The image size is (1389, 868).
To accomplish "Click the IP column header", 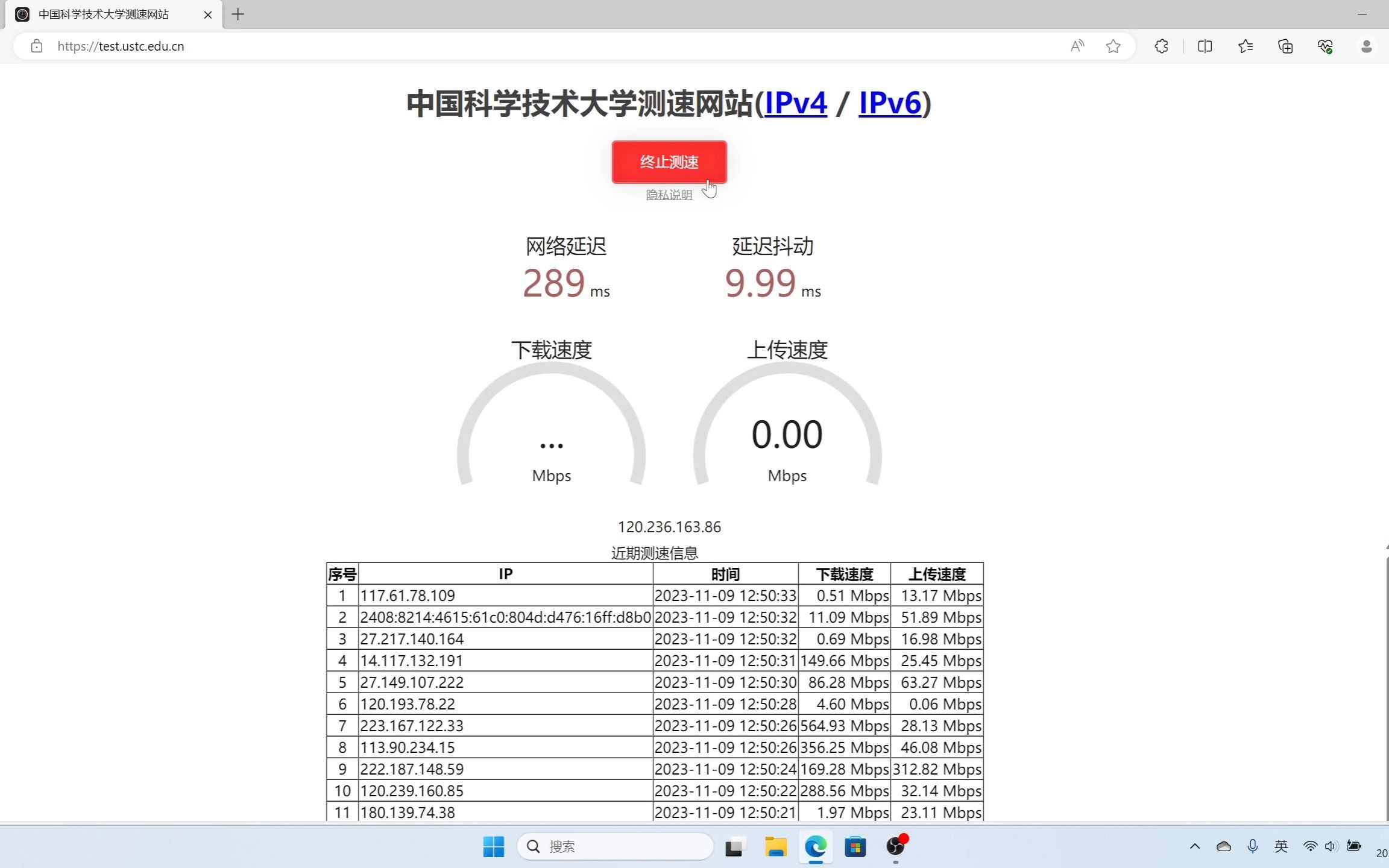I will pyautogui.click(x=506, y=574).
